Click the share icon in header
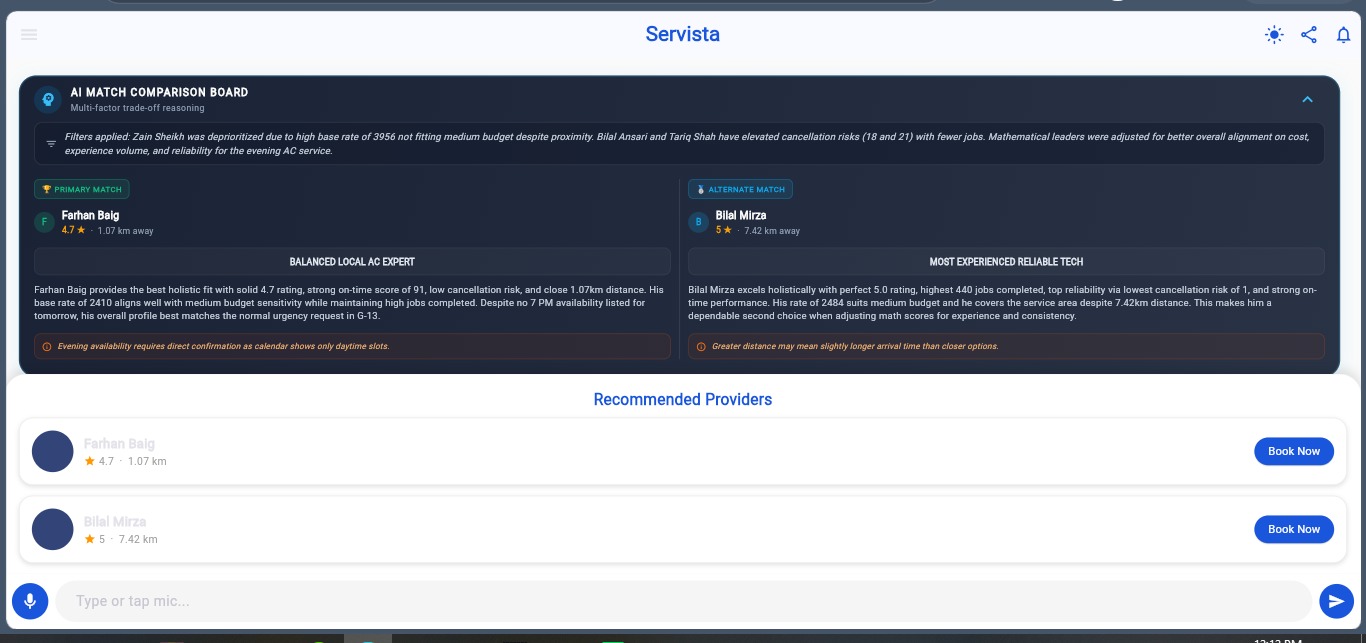 pos(1309,35)
